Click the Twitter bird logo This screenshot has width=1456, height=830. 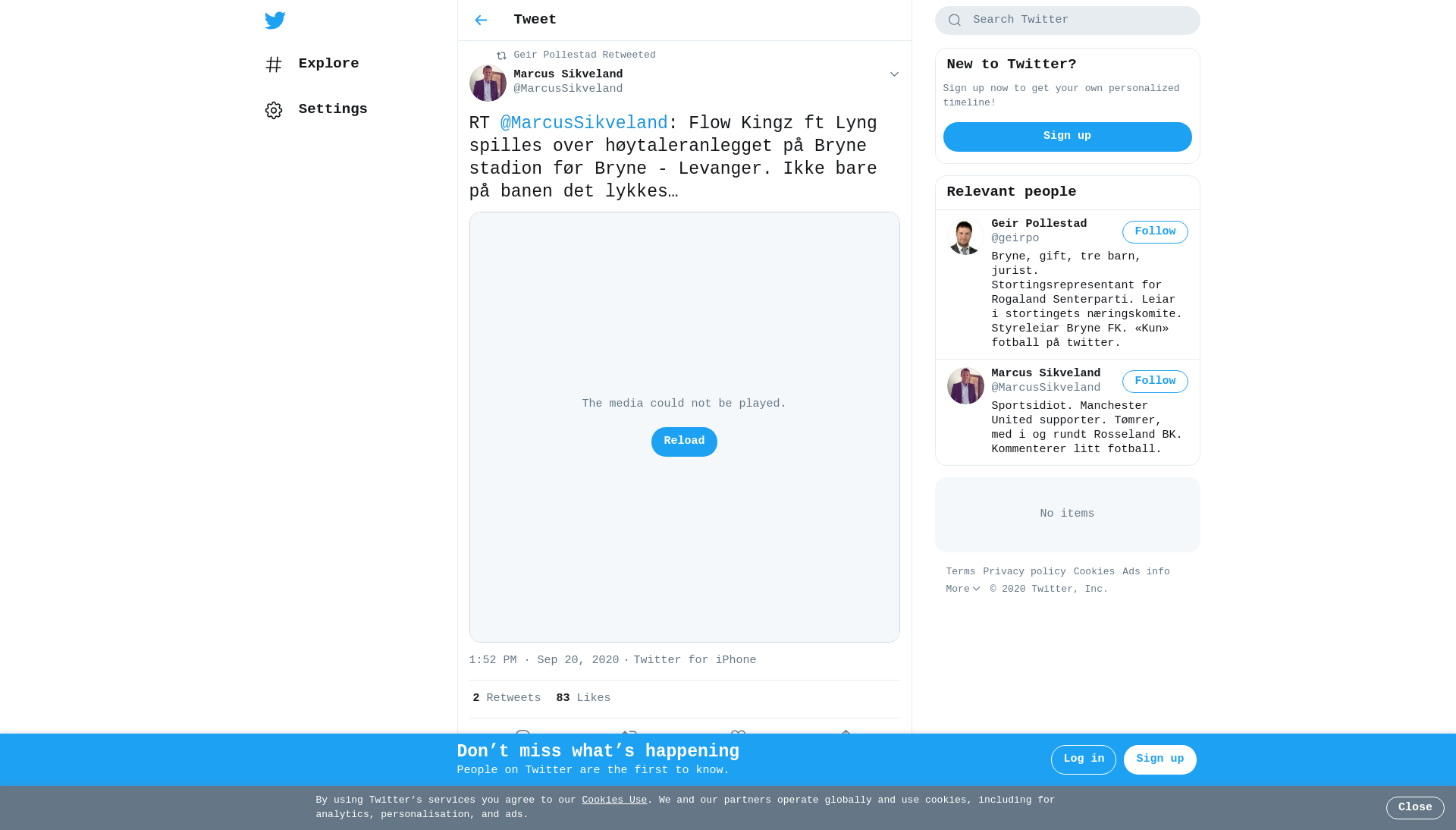click(275, 20)
